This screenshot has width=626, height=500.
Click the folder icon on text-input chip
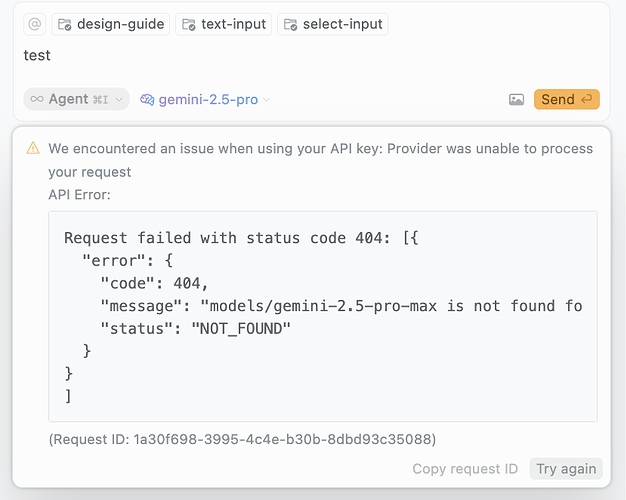click(188, 24)
